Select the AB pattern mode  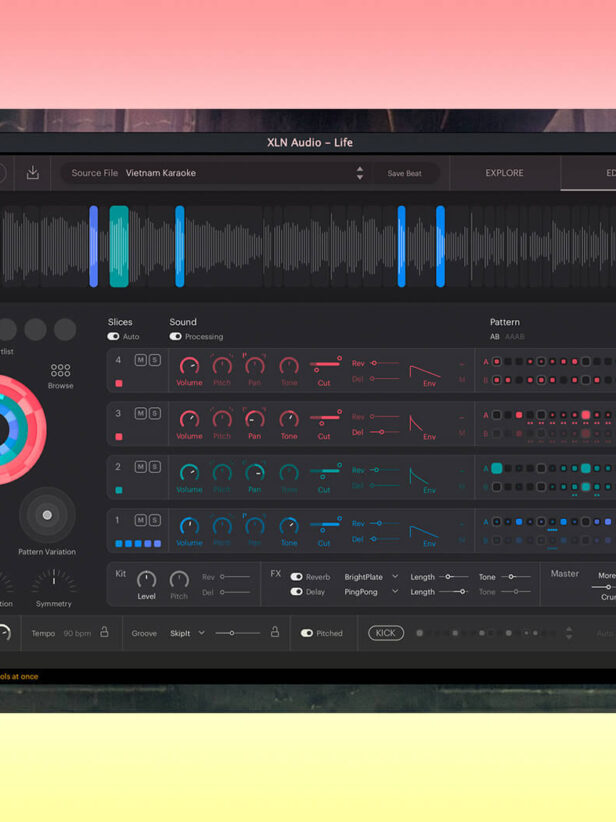494,337
